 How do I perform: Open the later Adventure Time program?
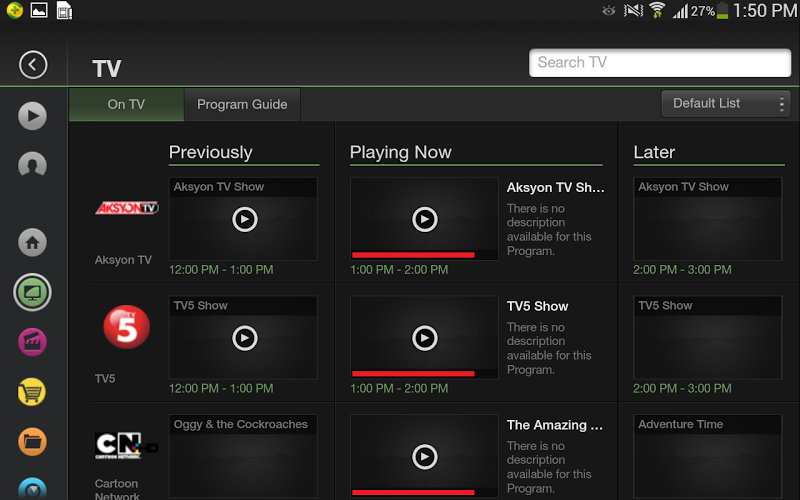point(708,456)
